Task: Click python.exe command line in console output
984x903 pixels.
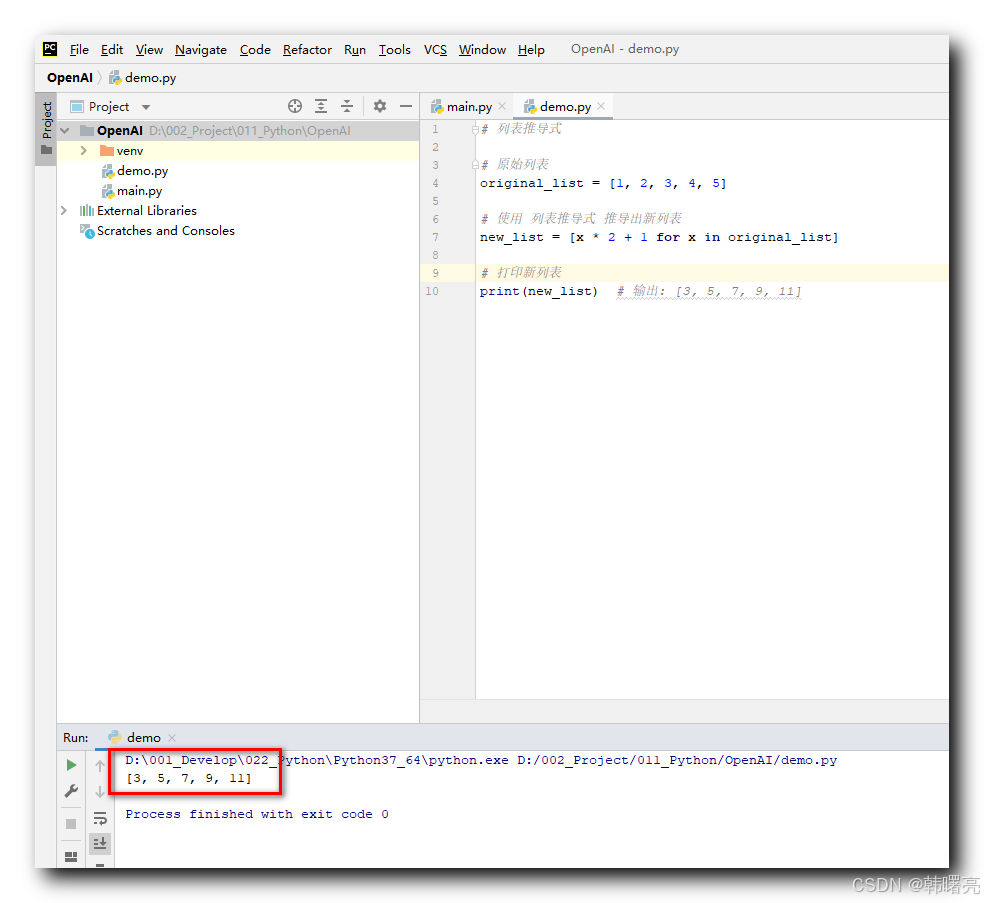Action: [481, 761]
